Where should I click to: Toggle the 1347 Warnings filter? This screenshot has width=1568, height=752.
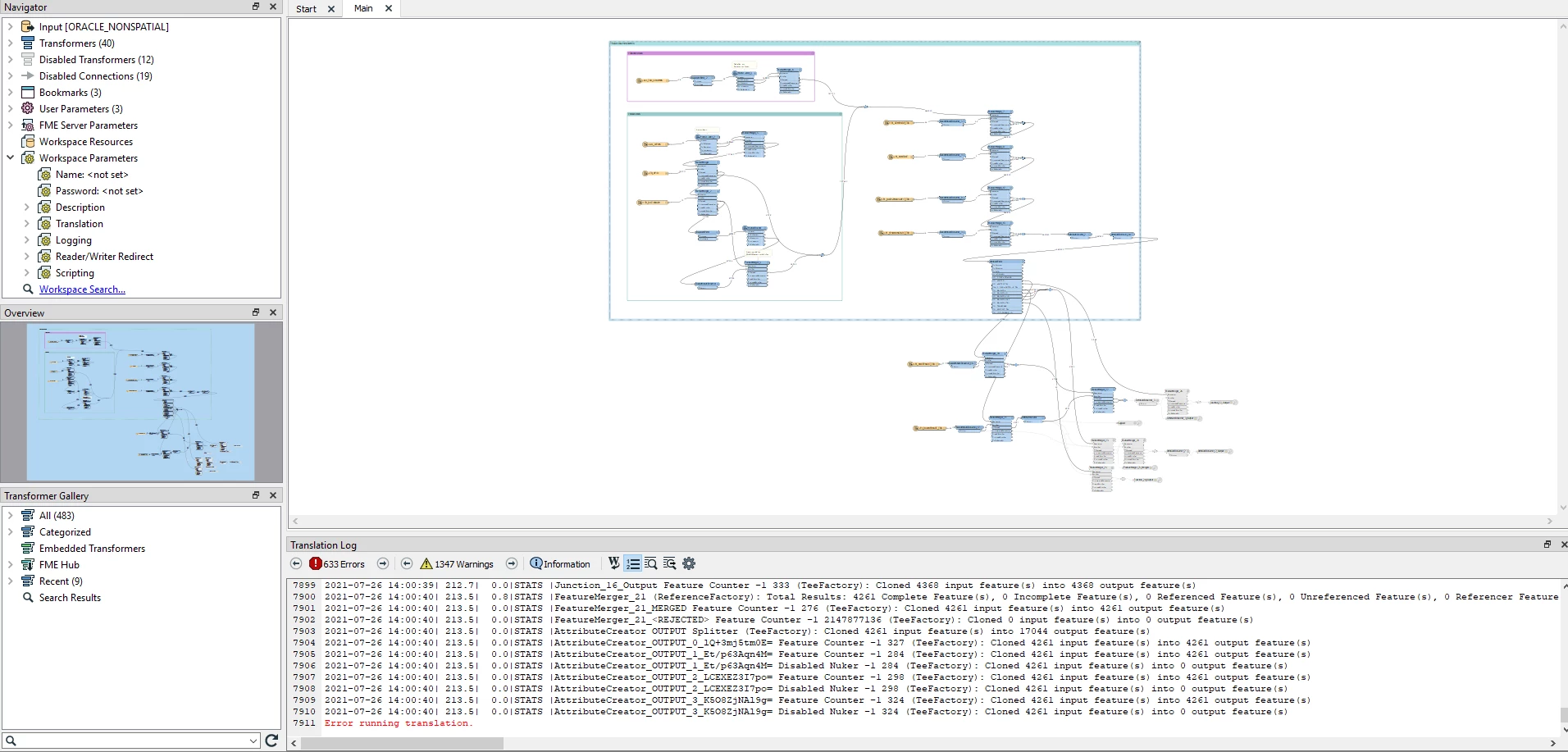[457, 563]
